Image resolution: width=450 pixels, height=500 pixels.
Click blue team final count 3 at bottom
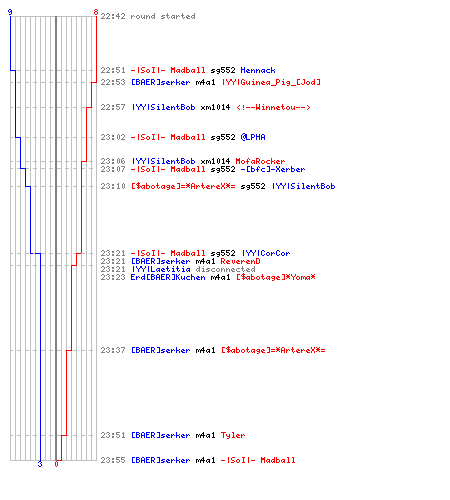pyautogui.click(x=40, y=464)
